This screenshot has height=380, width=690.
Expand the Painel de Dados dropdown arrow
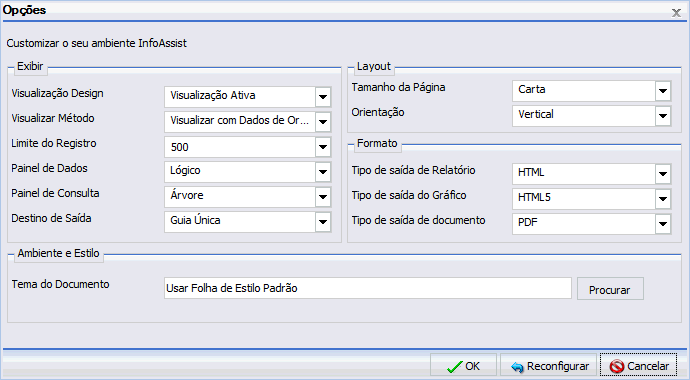[x=323, y=172]
